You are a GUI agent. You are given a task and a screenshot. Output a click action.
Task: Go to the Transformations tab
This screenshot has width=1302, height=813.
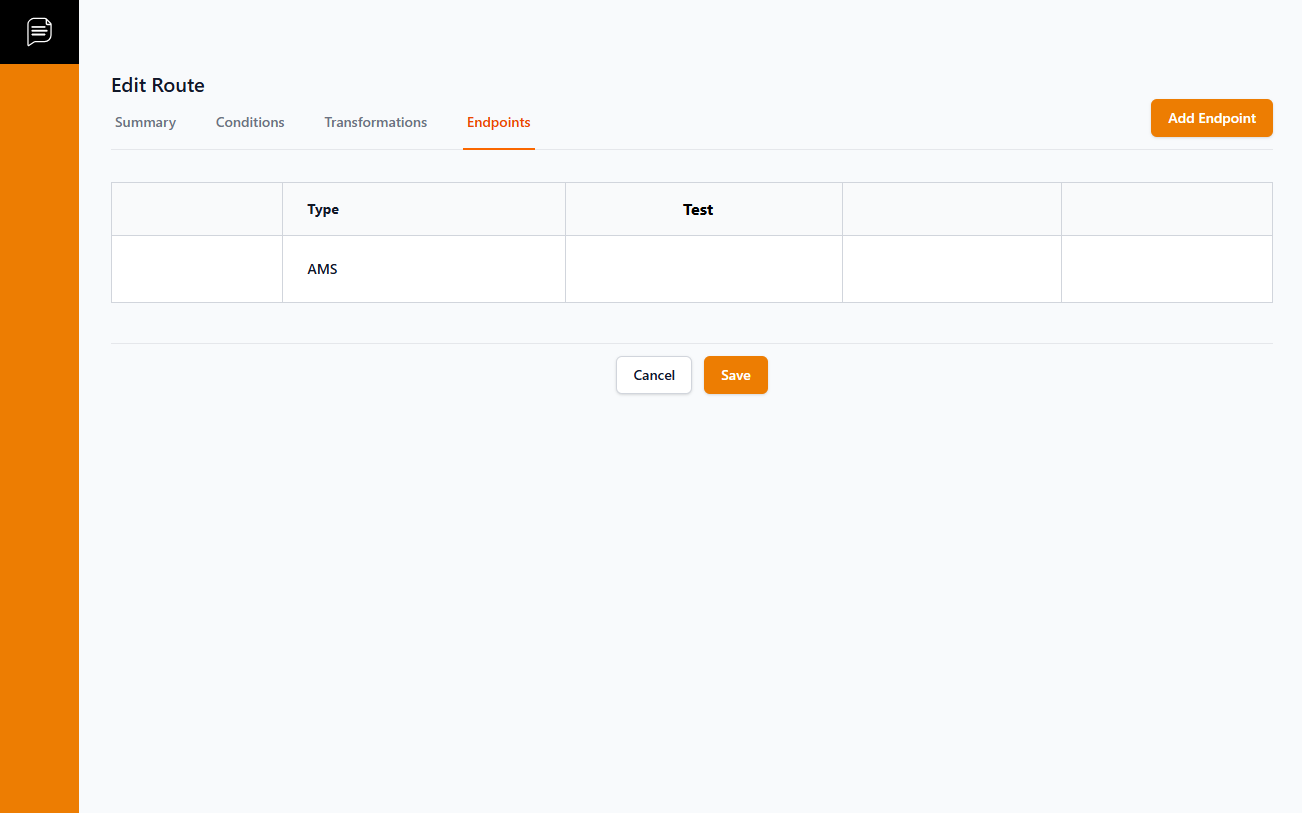point(375,122)
